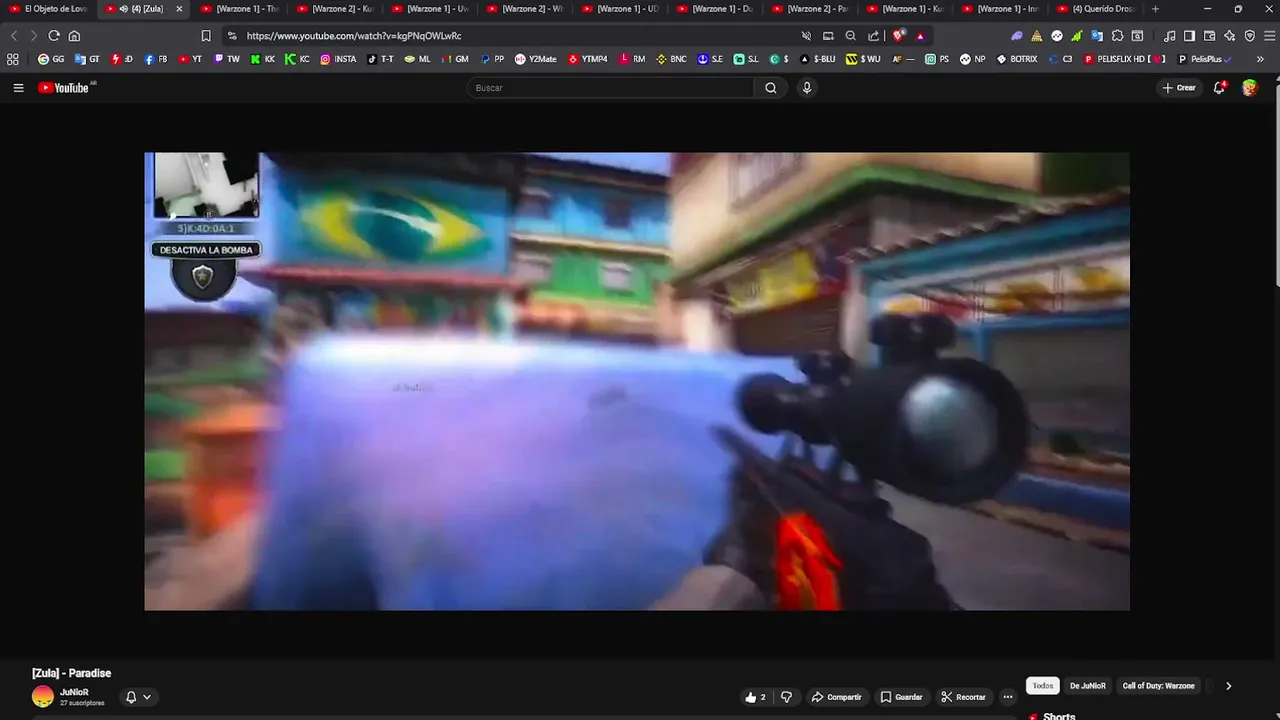Screen dimensions: 1280x720
Task: Switch to the (4) Querido Dros tab
Action: coord(1095,9)
